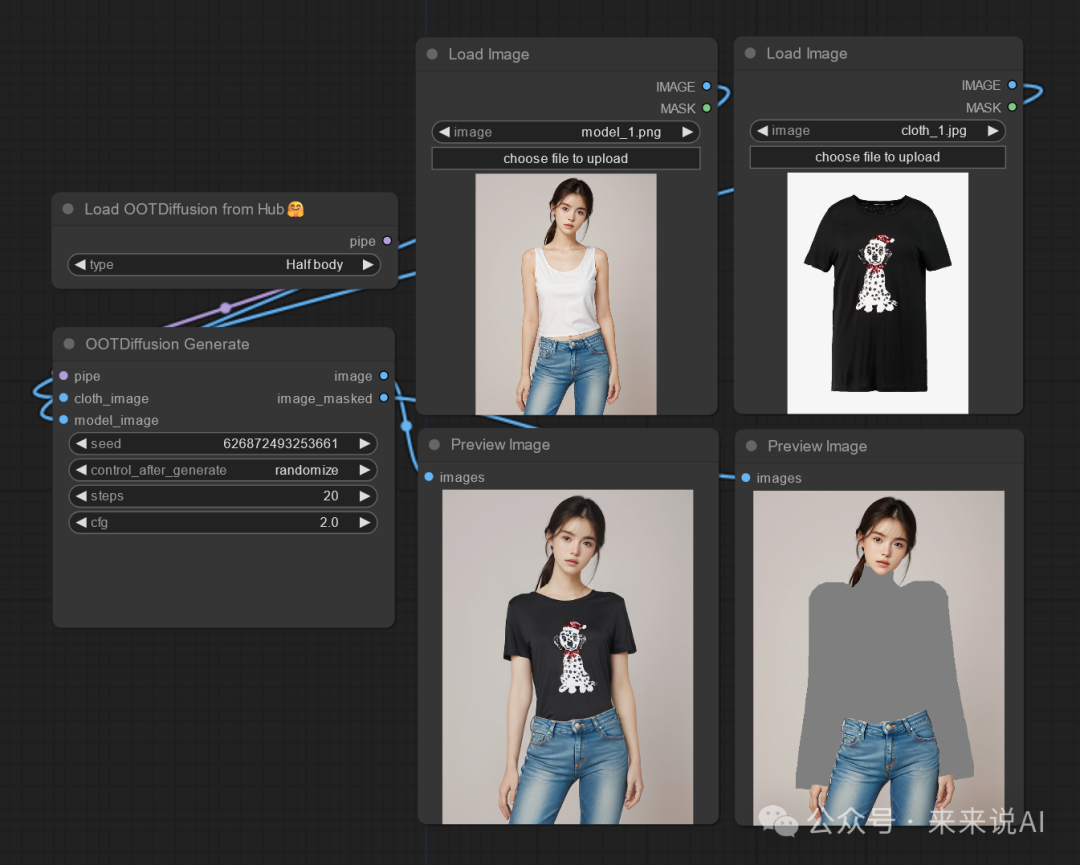Click the pipe input socket on OOTDiffusion Generate
This screenshot has width=1080, height=865.
tap(63, 375)
